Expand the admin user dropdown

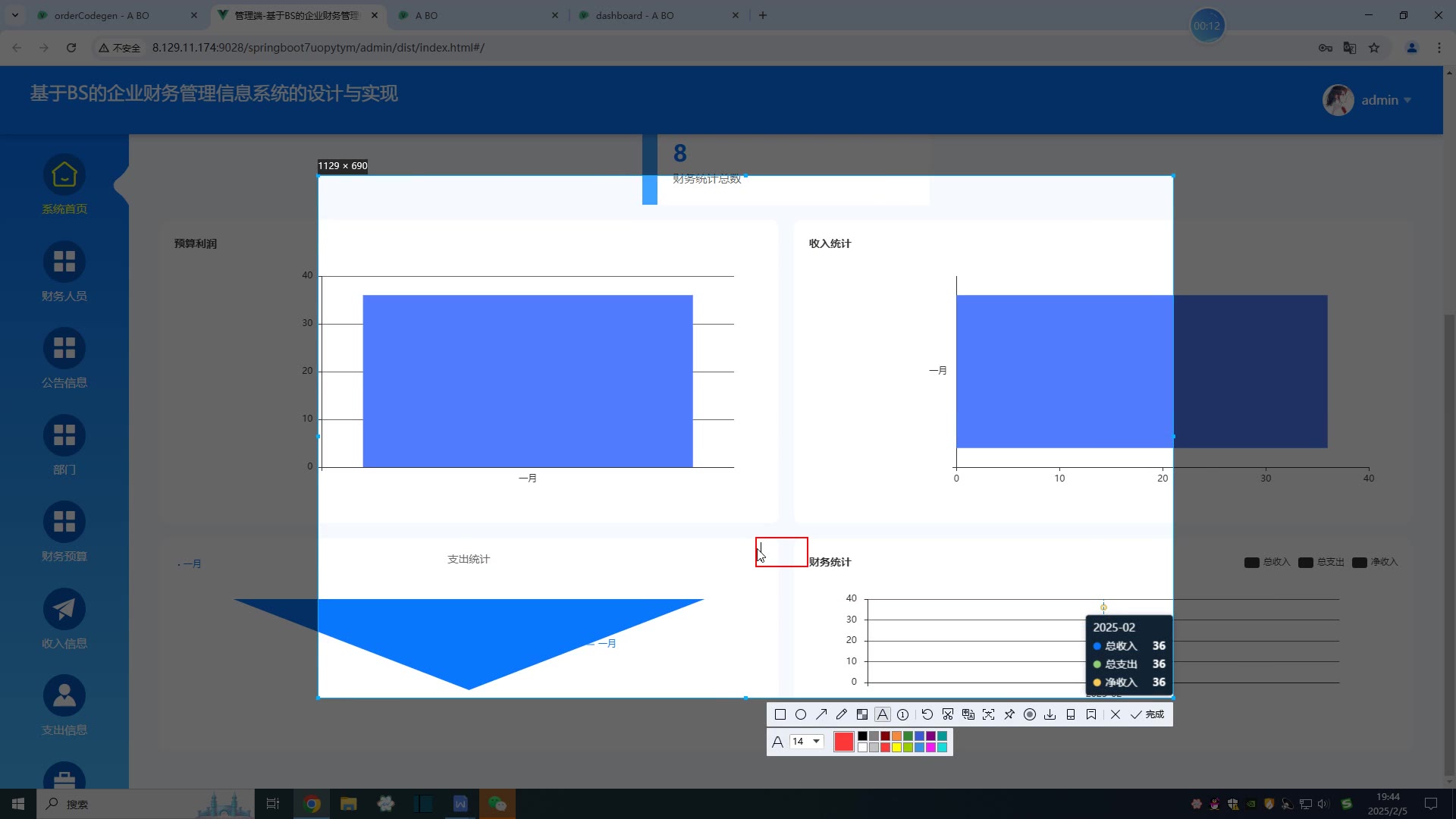point(1386,100)
